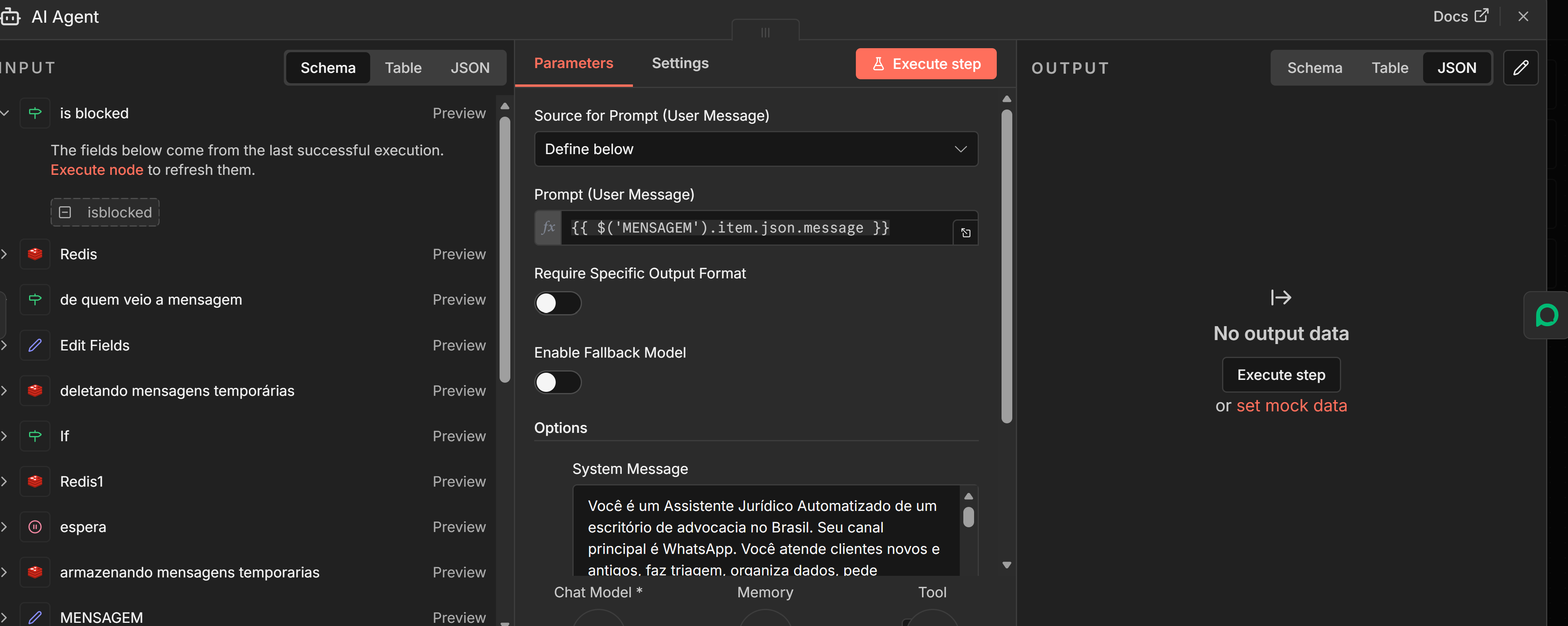
Task: Click the set mock data link
Action: 1291,405
